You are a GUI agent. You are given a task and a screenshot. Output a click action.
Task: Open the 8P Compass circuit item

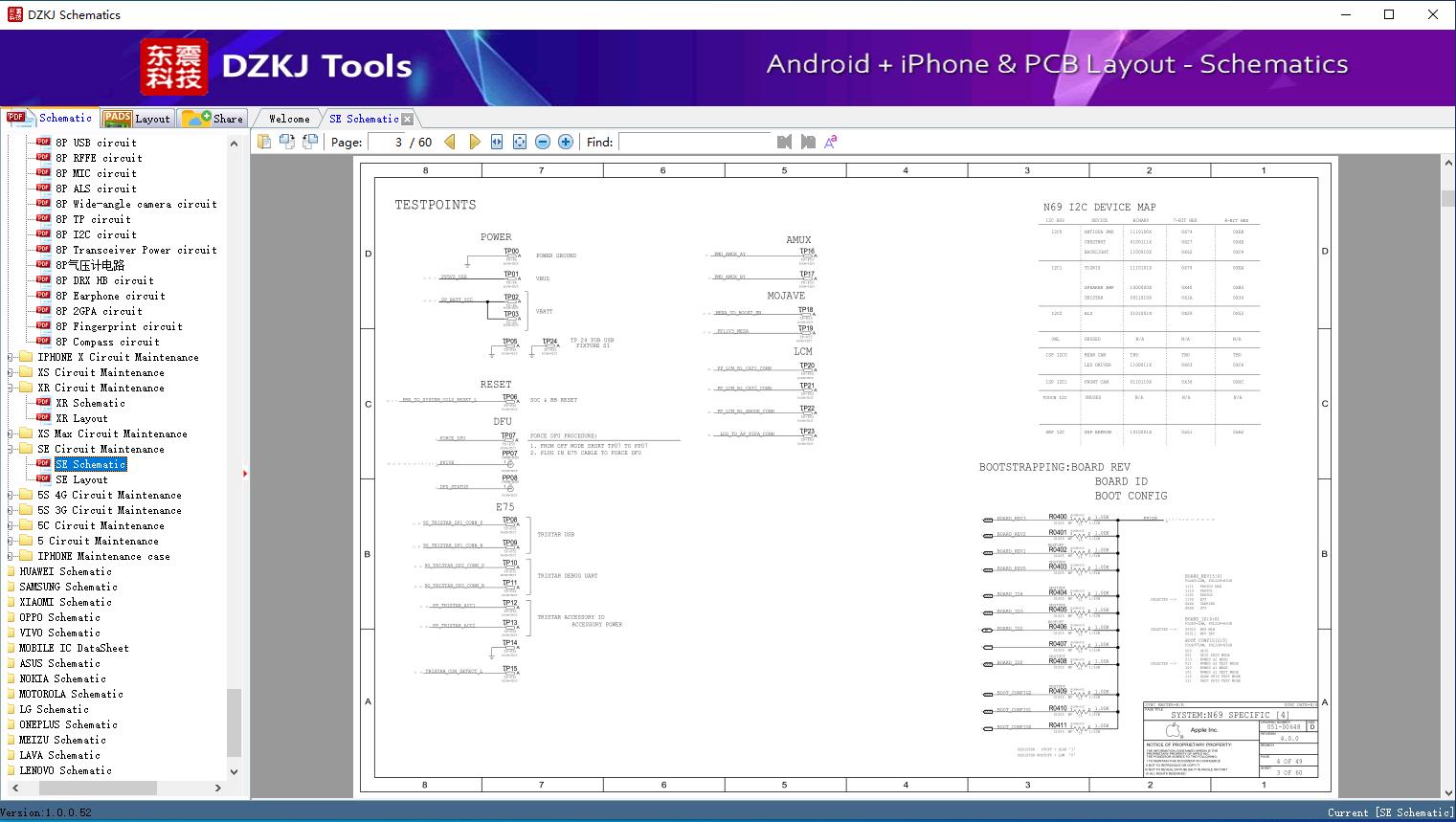107,342
